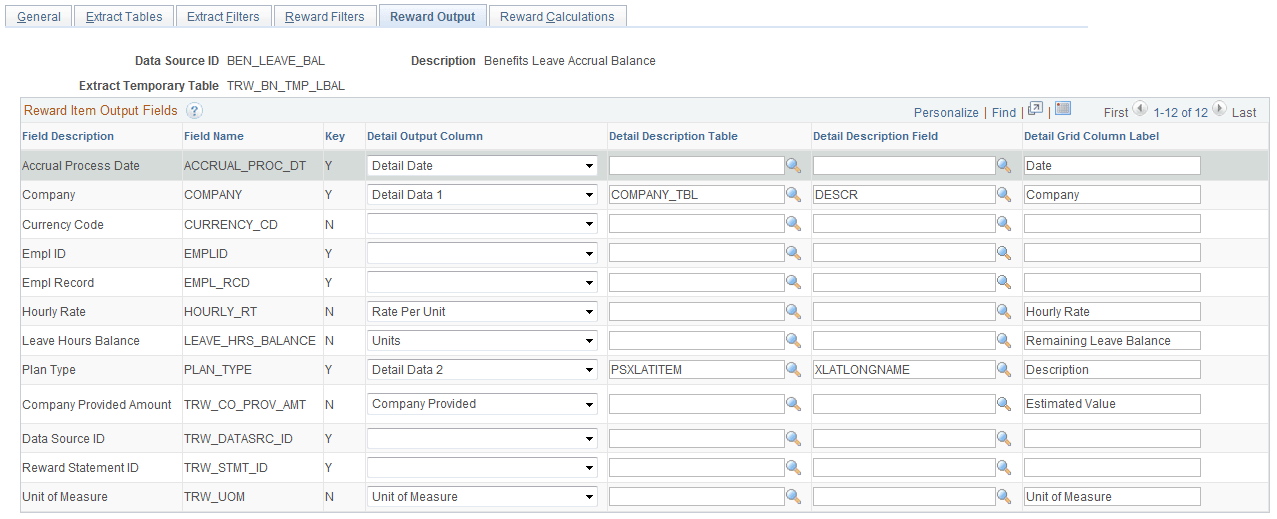Open description table lookup for Hourly Rate row
The height and width of the screenshot is (519, 1277).
tap(794, 311)
